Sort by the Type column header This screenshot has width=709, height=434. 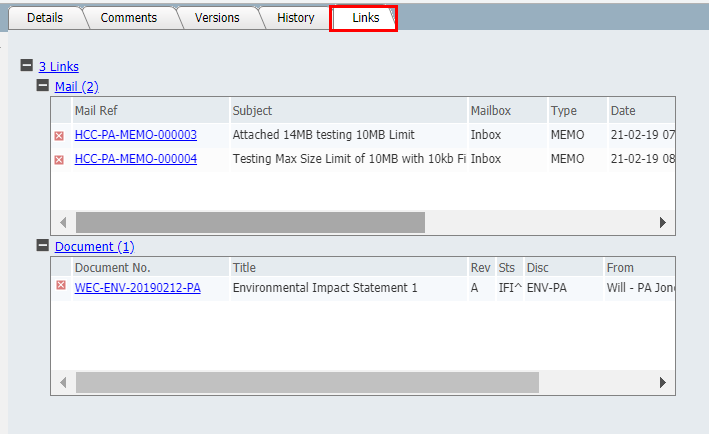pyautogui.click(x=577, y=110)
